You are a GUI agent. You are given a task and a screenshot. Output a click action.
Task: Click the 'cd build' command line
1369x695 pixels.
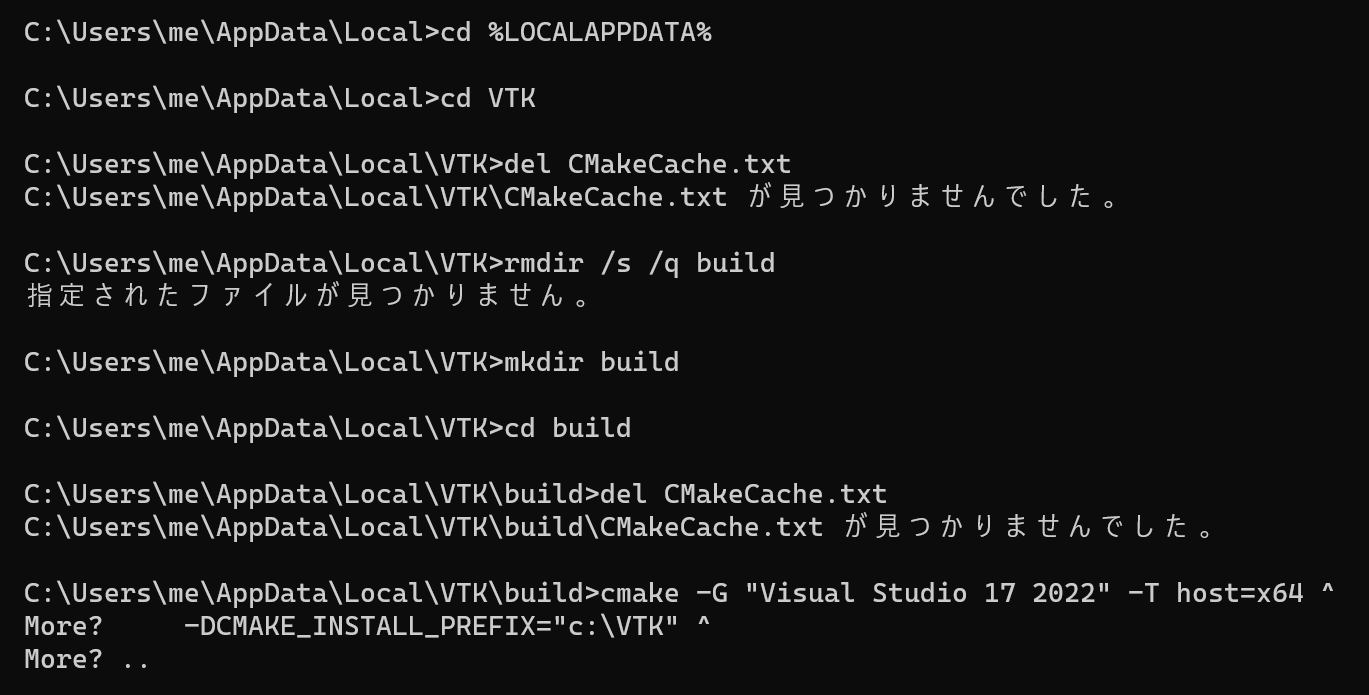[328, 428]
